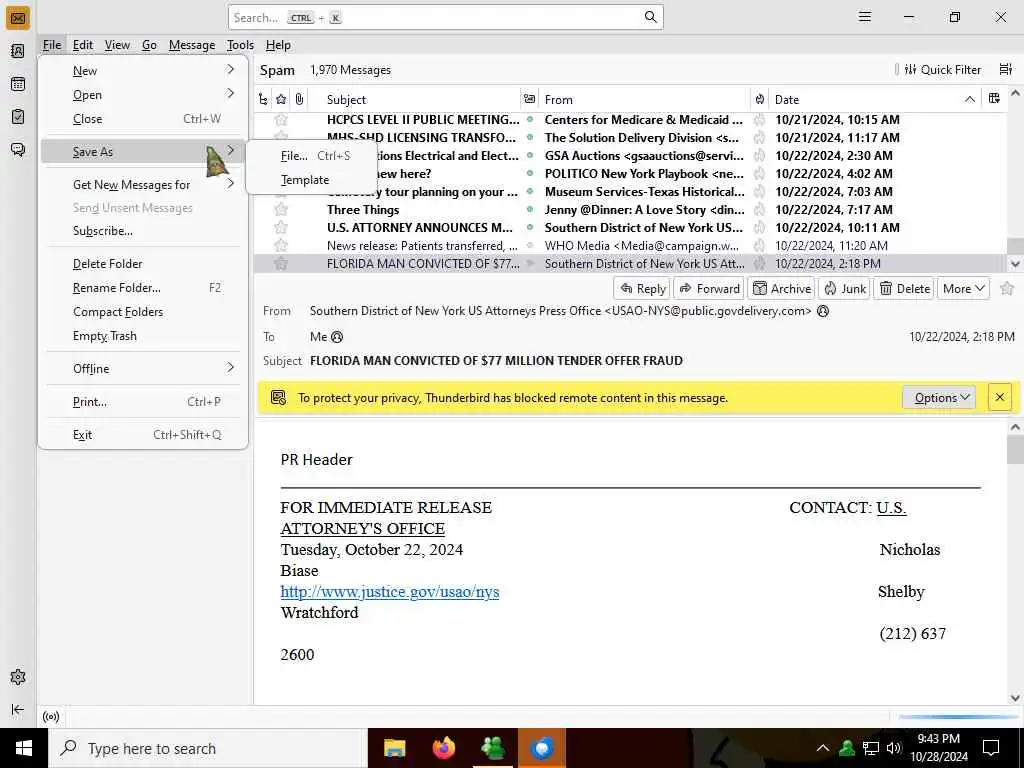The width and height of the screenshot is (1024, 768).
Task: Open the volume control in system tray
Action: coord(894,748)
